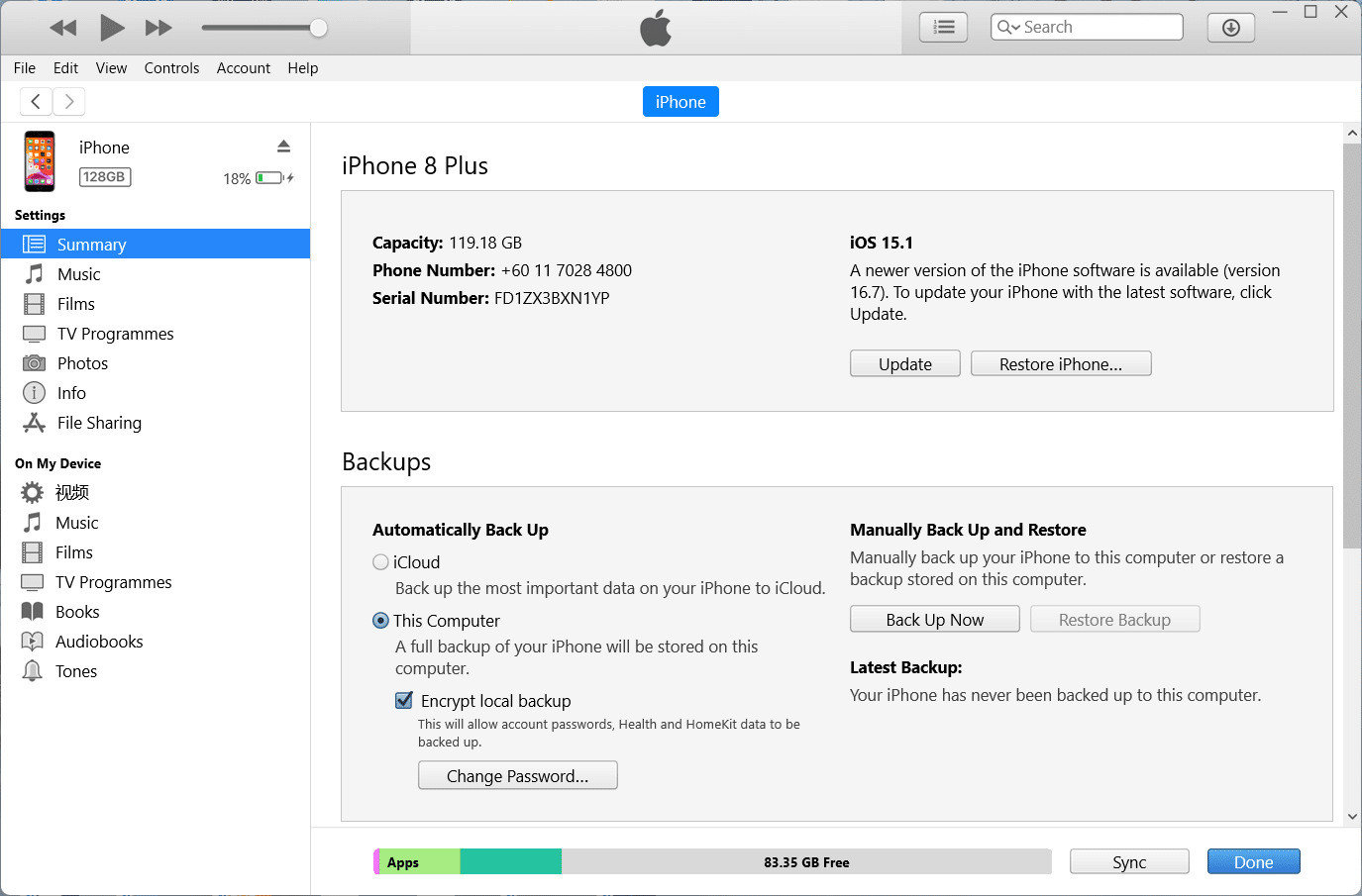Viewport: 1362px width, 896px height.
Task: Click the scrollbar up arrow
Action: pos(1352,133)
